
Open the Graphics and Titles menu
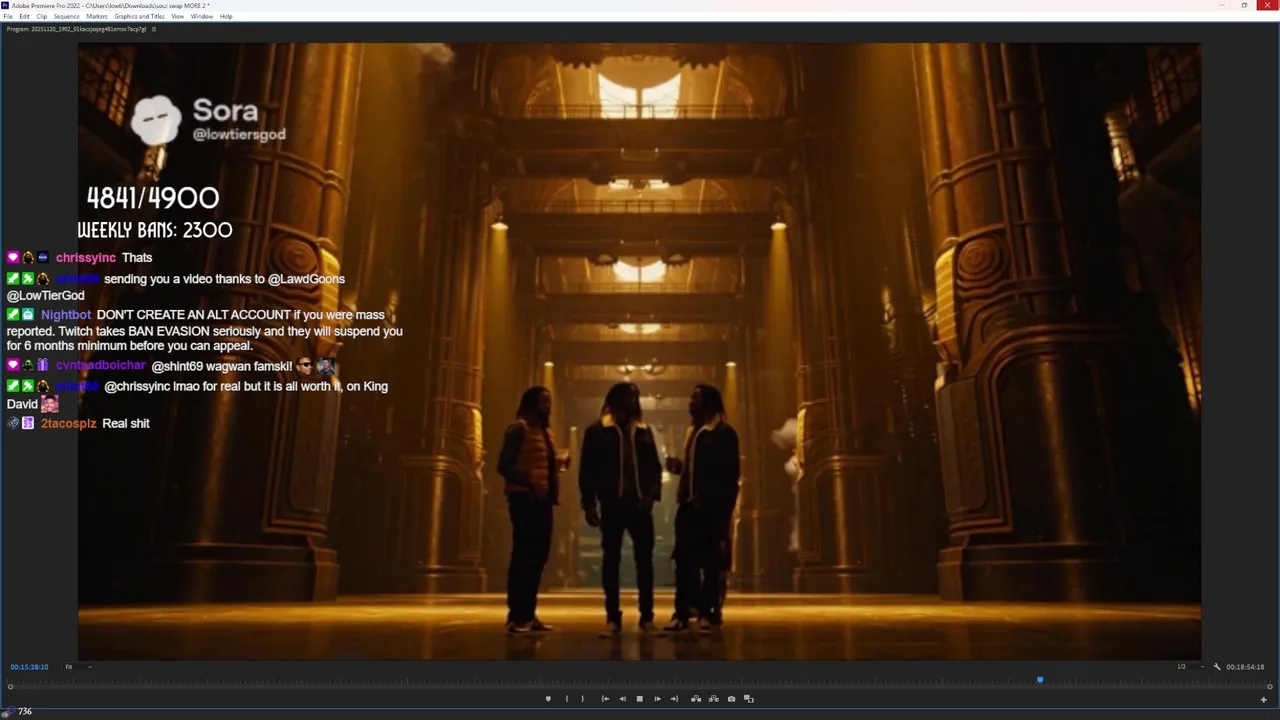(139, 16)
